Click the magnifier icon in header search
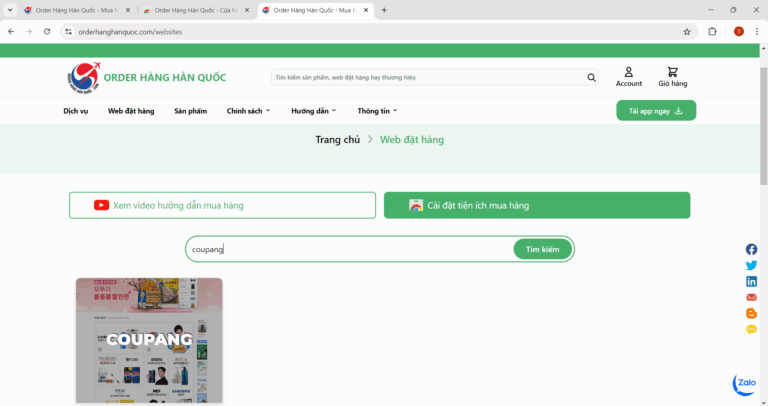This screenshot has width=768, height=406. 591,77
